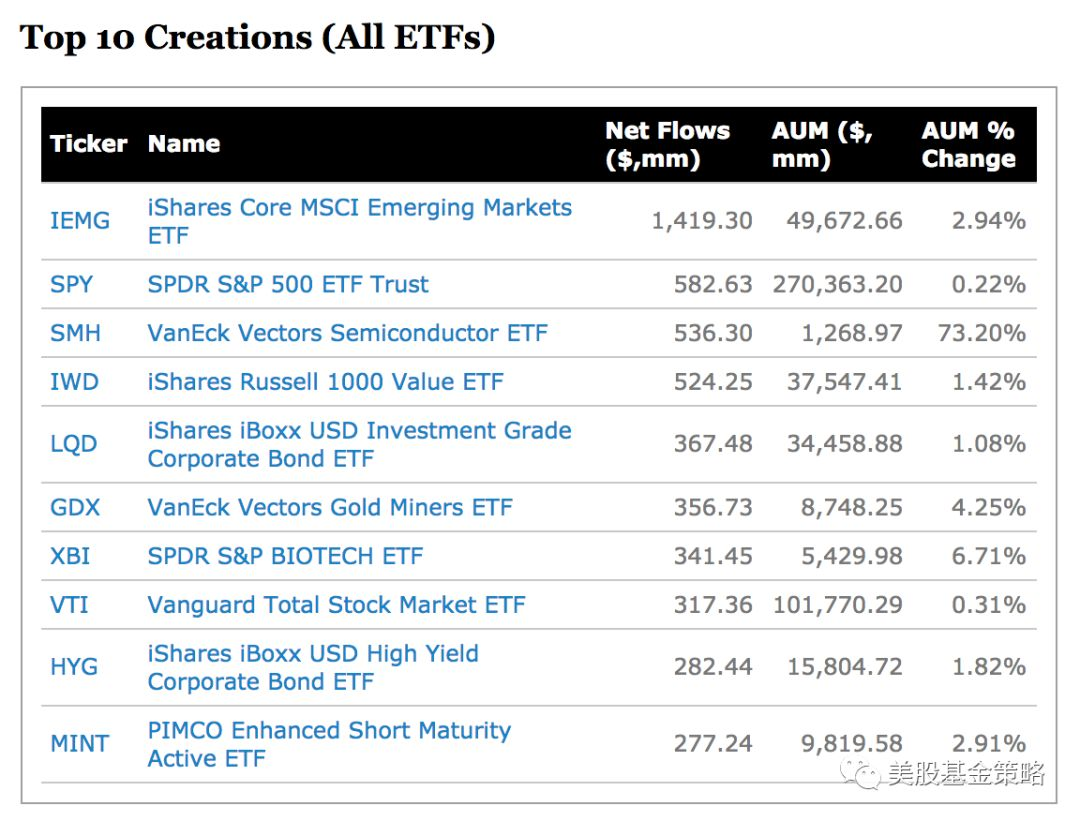Click the Net Flows column header
This screenshot has width=1080, height=821.
(667, 145)
